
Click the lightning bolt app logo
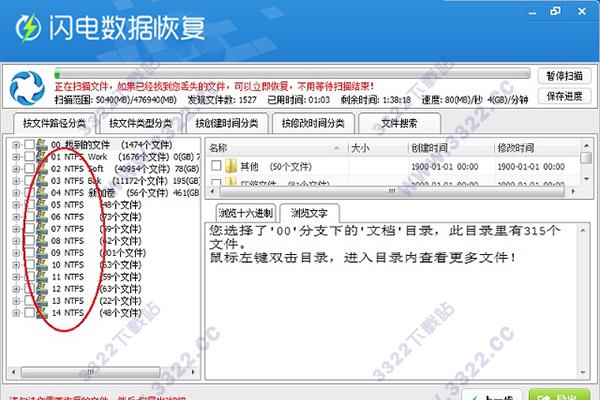tap(28, 28)
